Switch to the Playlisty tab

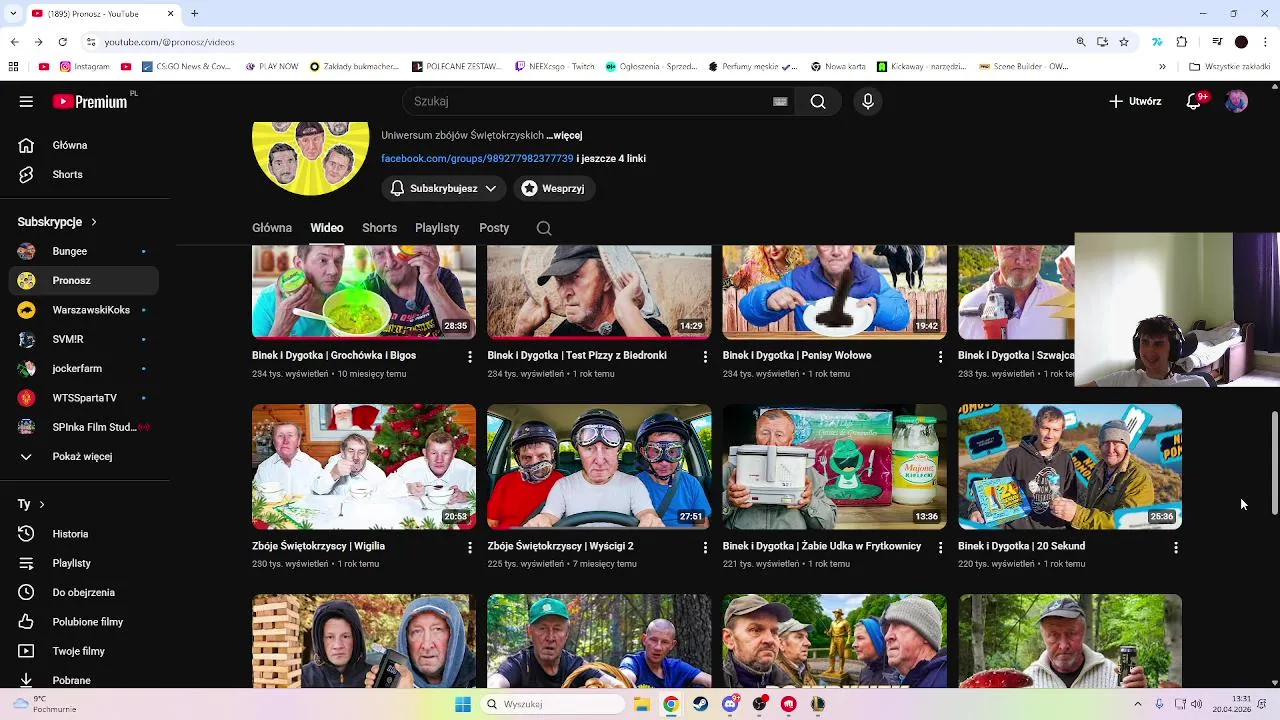click(437, 228)
